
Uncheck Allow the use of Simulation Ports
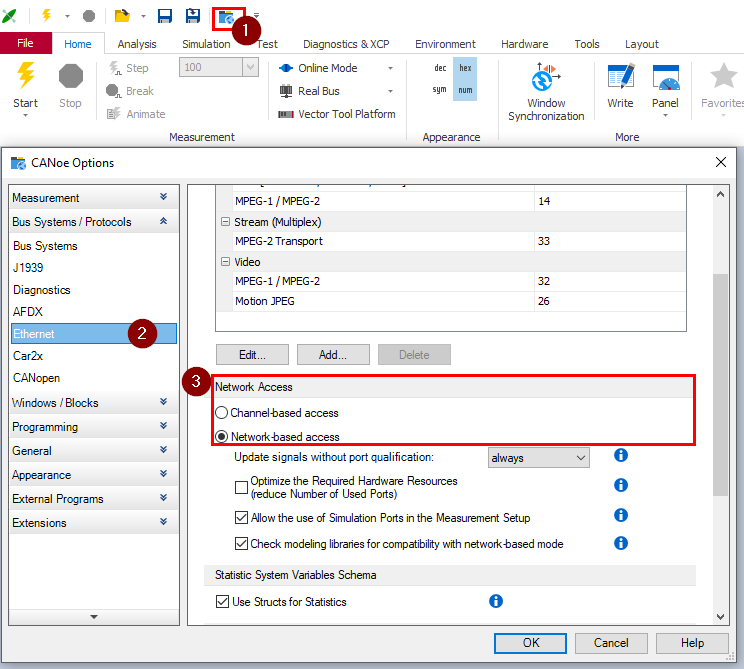pos(241,518)
